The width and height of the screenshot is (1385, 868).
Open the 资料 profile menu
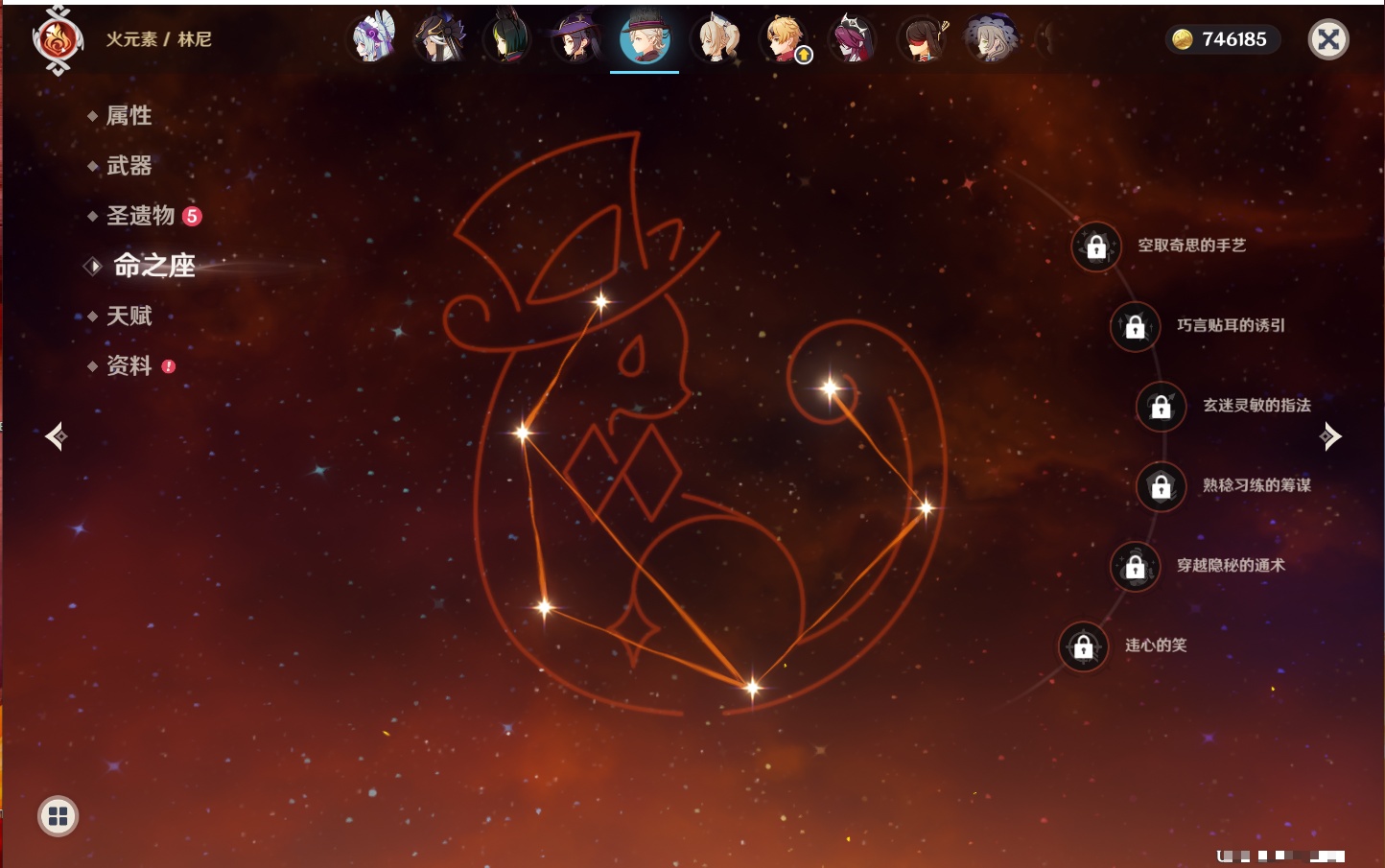pos(129,365)
